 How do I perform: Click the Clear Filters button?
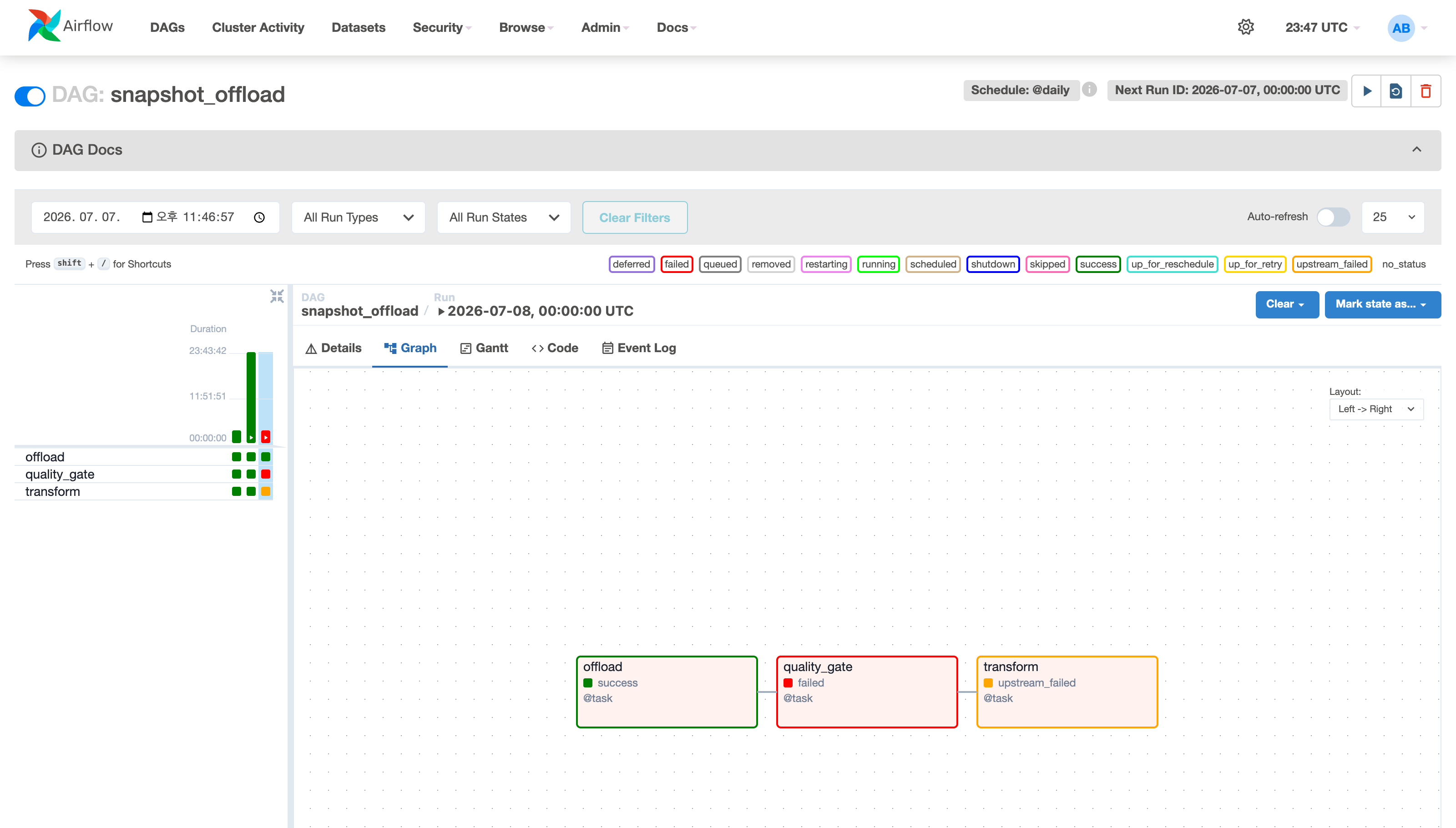[635, 217]
